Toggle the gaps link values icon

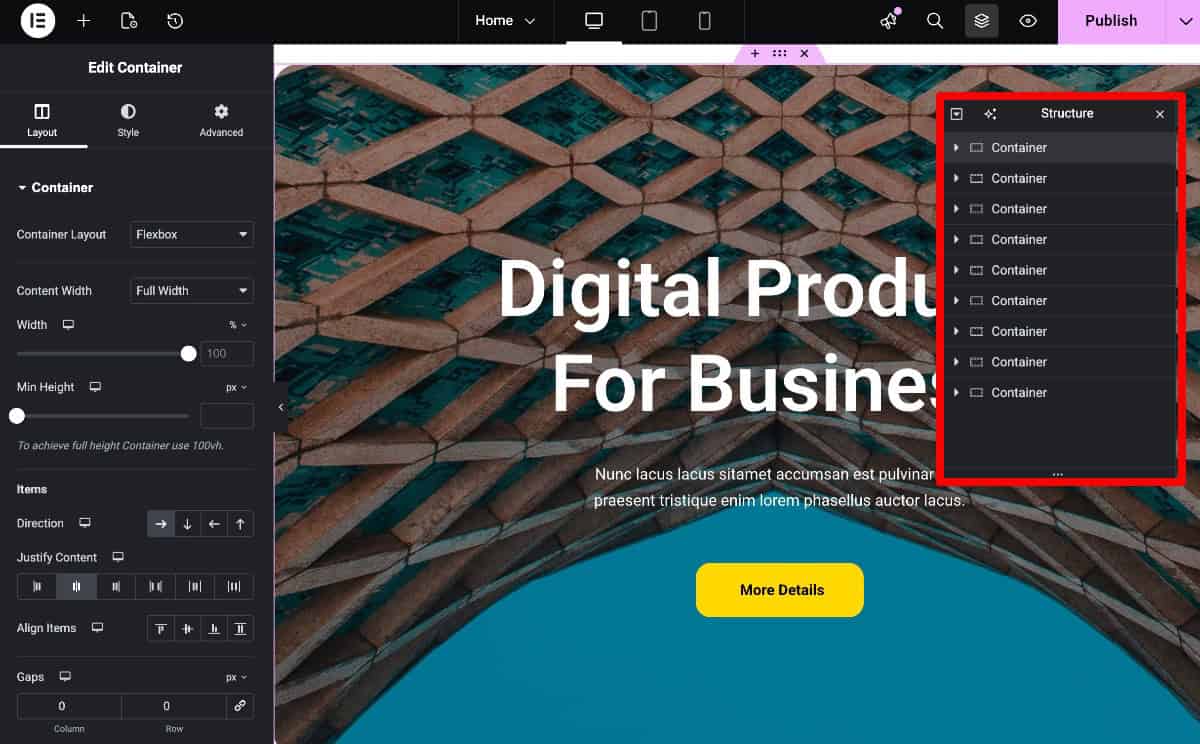(x=240, y=706)
